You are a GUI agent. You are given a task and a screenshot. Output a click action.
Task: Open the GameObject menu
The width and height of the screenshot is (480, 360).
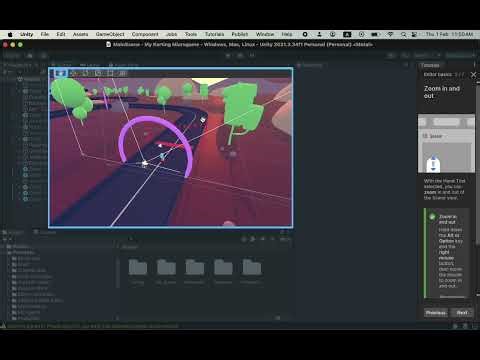110,34
